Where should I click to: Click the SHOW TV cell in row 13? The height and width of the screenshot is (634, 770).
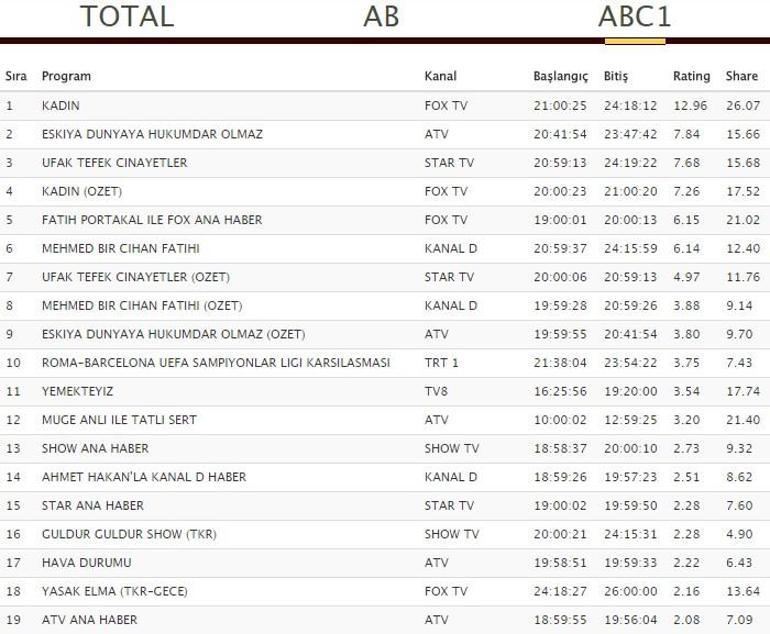coord(452,448)
